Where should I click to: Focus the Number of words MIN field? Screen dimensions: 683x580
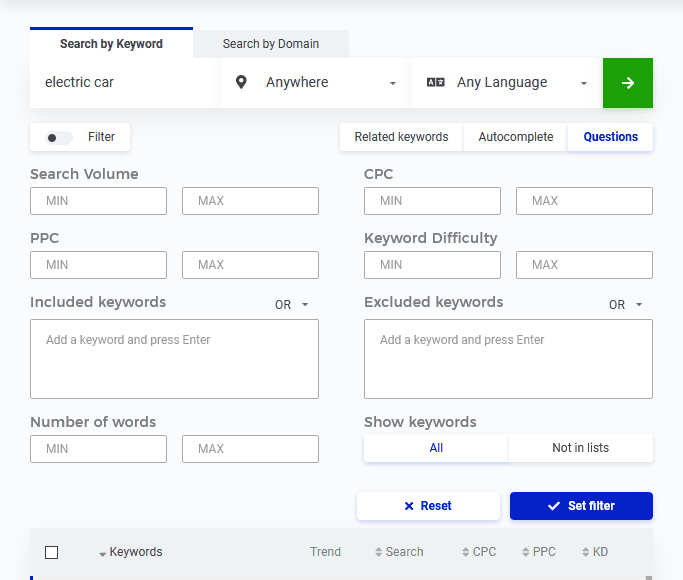98,449
